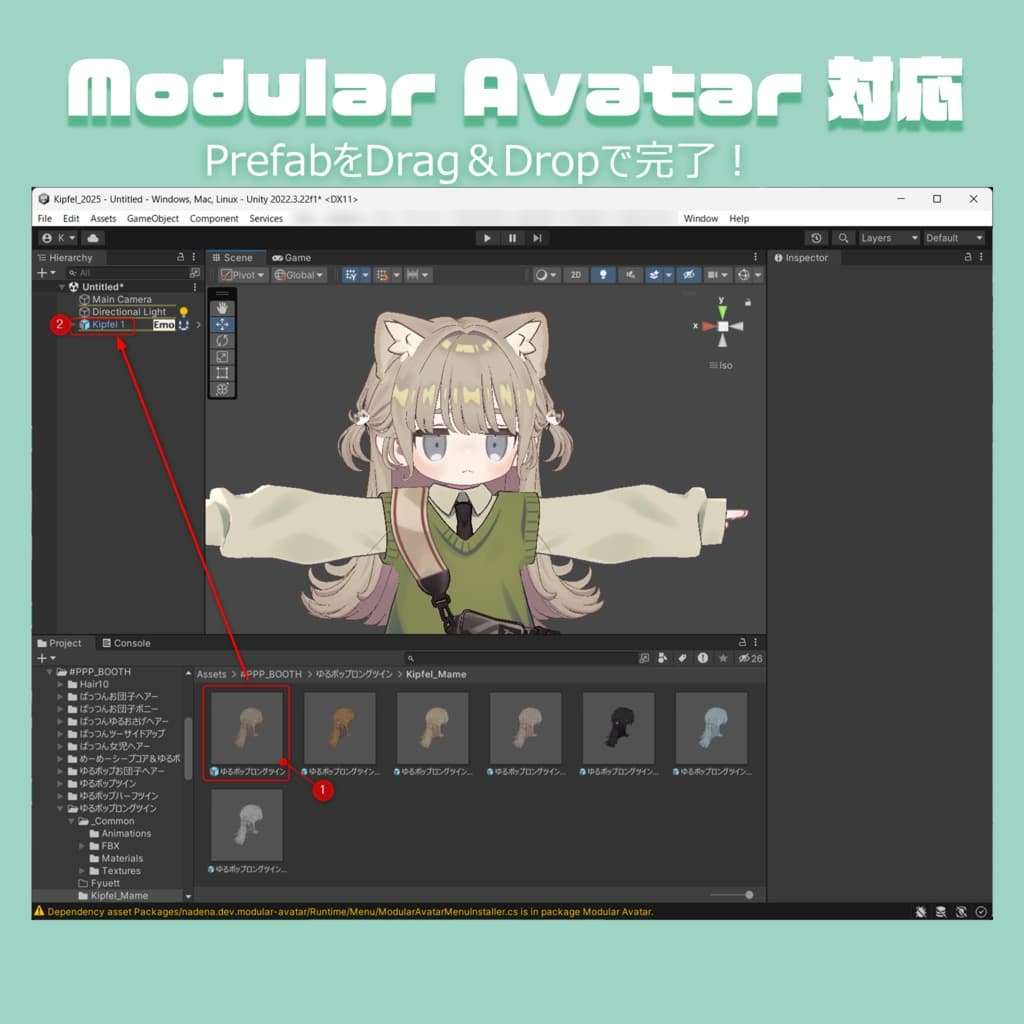
Task: Lock the Hierarchy panel
Action: click(x=181, y=257)
